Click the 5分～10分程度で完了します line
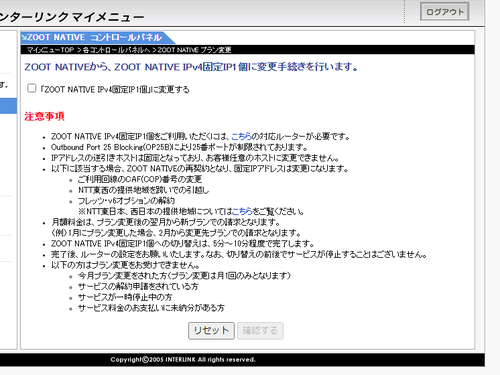Viewport: 500px width, 375px height. pyautogui.click(x=182, y=243)
